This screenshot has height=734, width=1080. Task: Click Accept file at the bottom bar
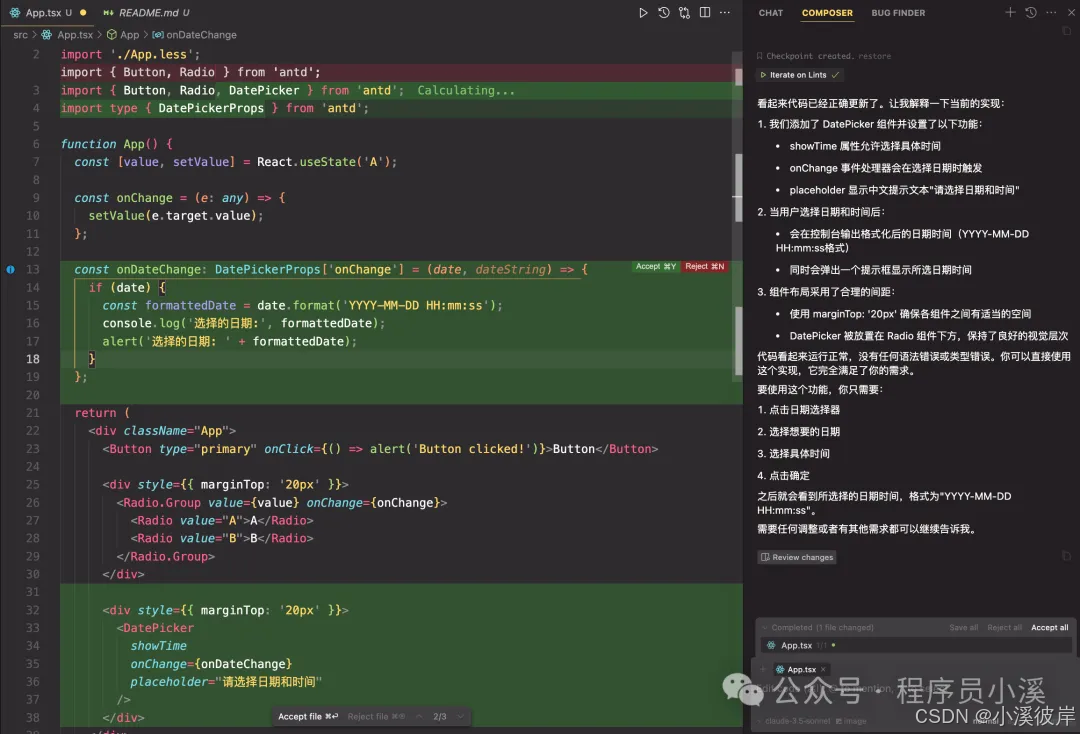click(307, 716)
